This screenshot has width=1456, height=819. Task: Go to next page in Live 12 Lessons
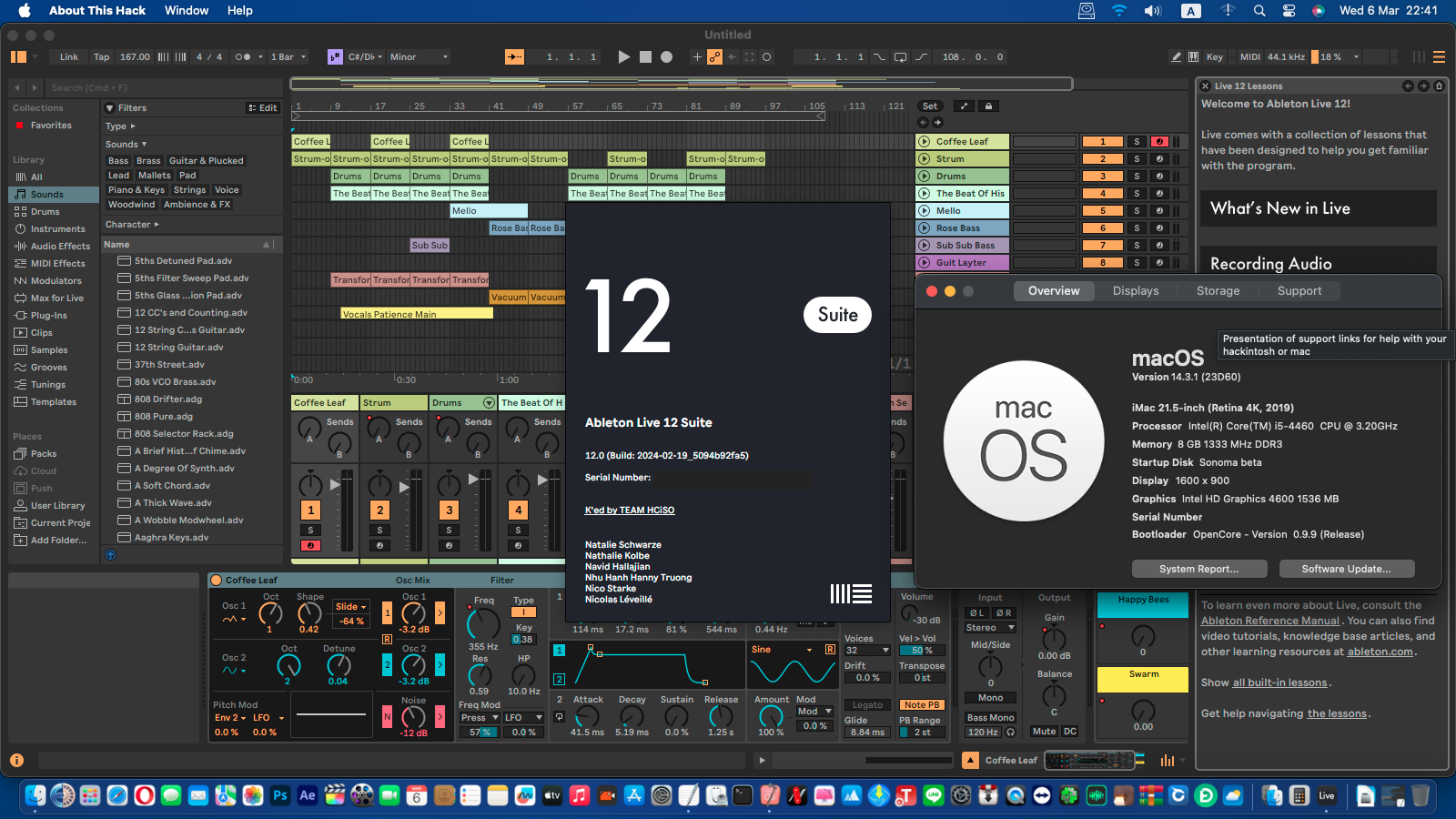tap(1423, 86)
